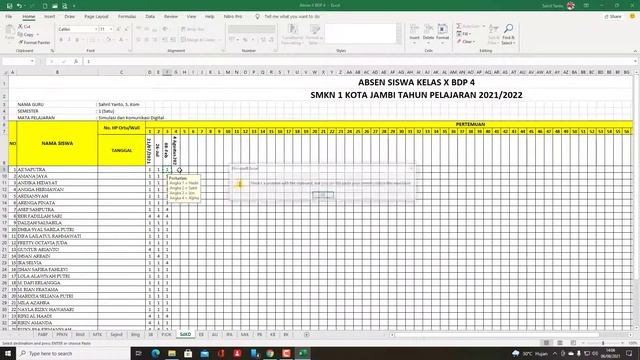640x360 pixels.
Task: Click in the formula bar input
Action: click(359, 61)
